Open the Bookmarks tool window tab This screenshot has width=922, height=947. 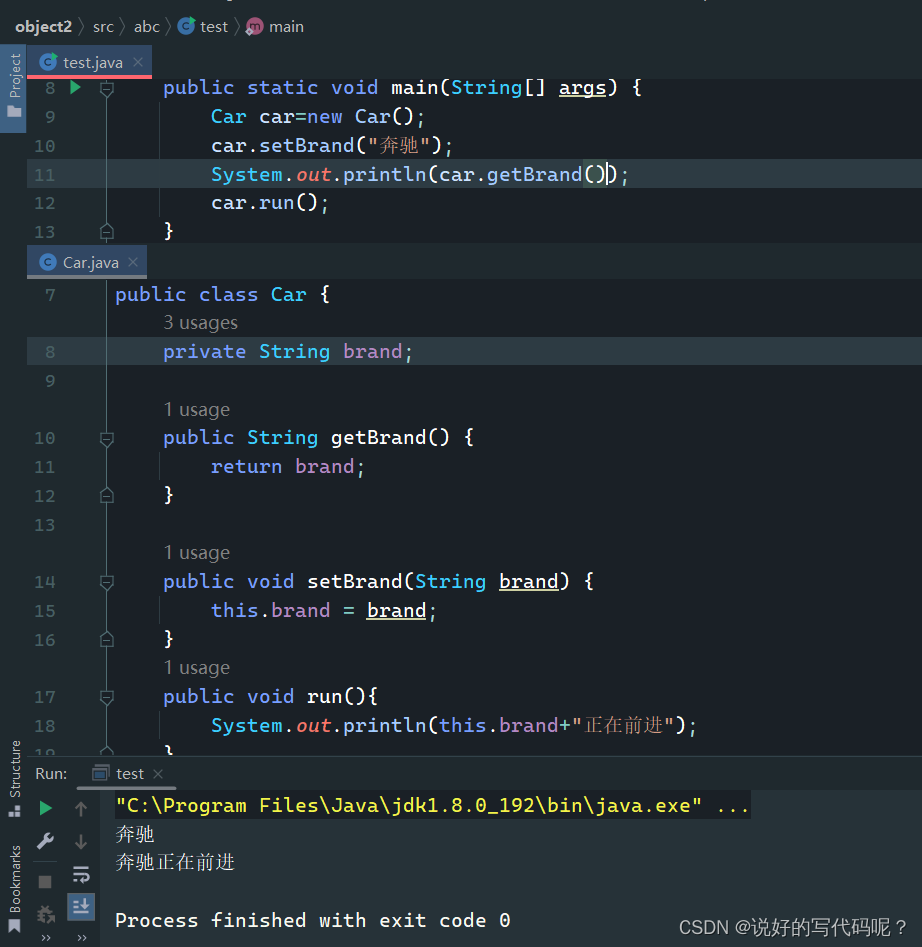click(14, 888)
